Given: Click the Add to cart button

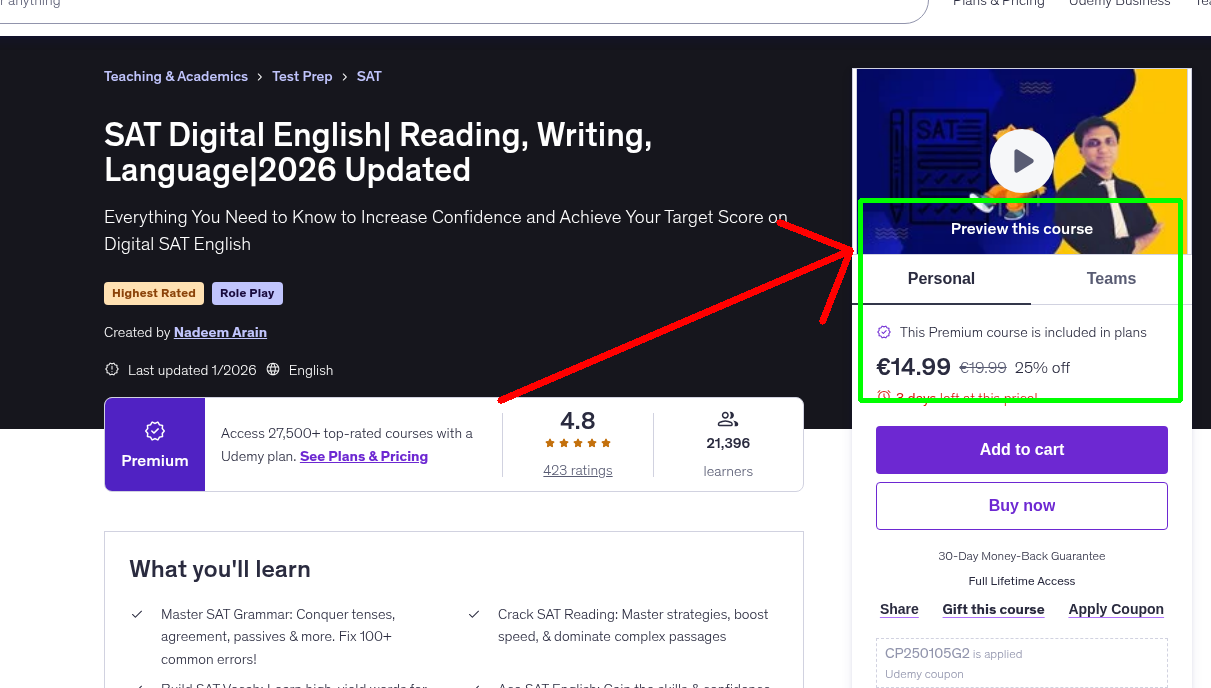Looking at the screenshot, I should click(1021, 450).
